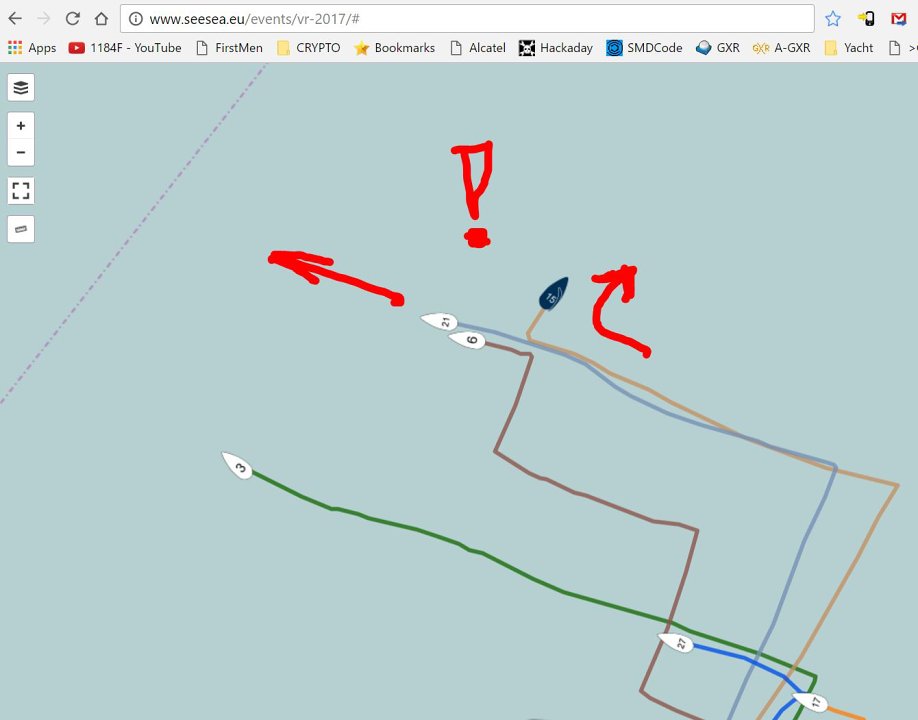This screenshot has height=720, width=918.
Task: Click the dark blue boat 15
Action: tap(553, 294)
